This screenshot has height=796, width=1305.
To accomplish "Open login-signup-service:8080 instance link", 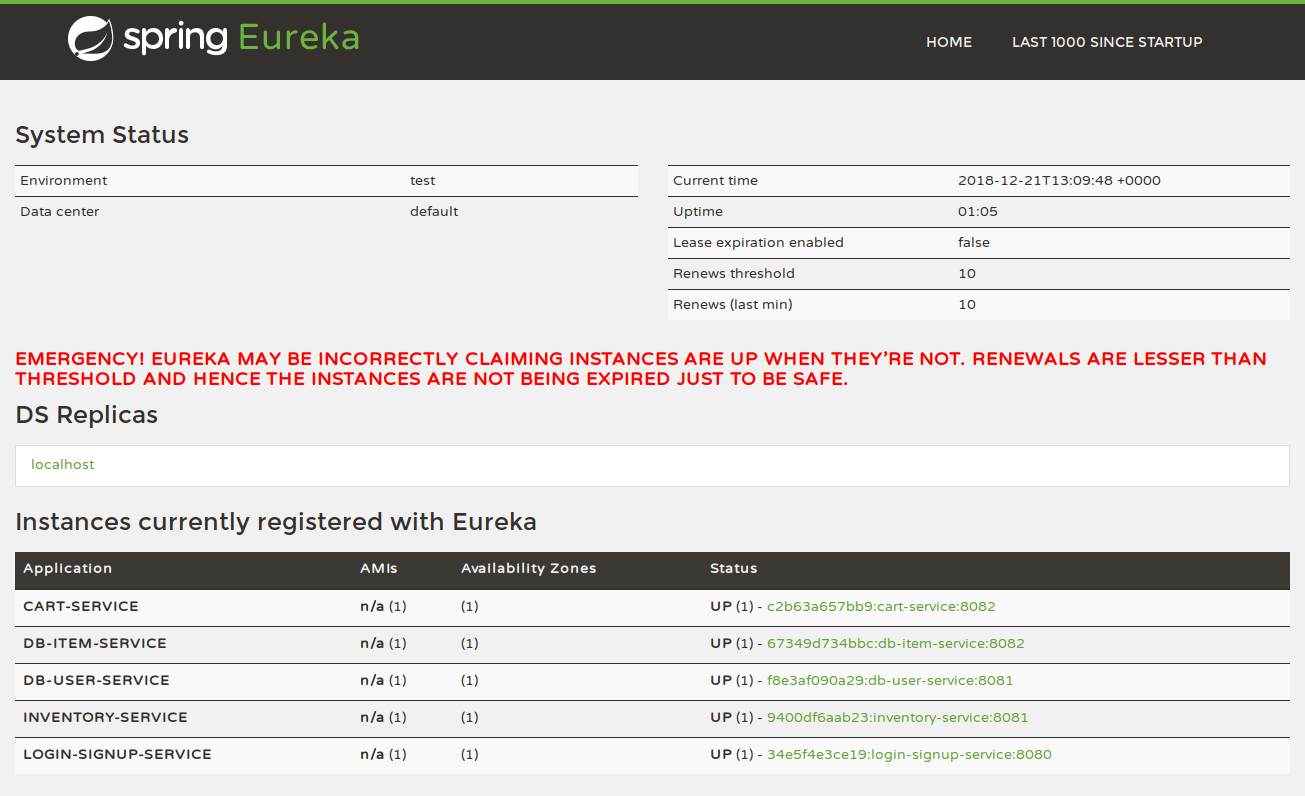I will 909,755.
